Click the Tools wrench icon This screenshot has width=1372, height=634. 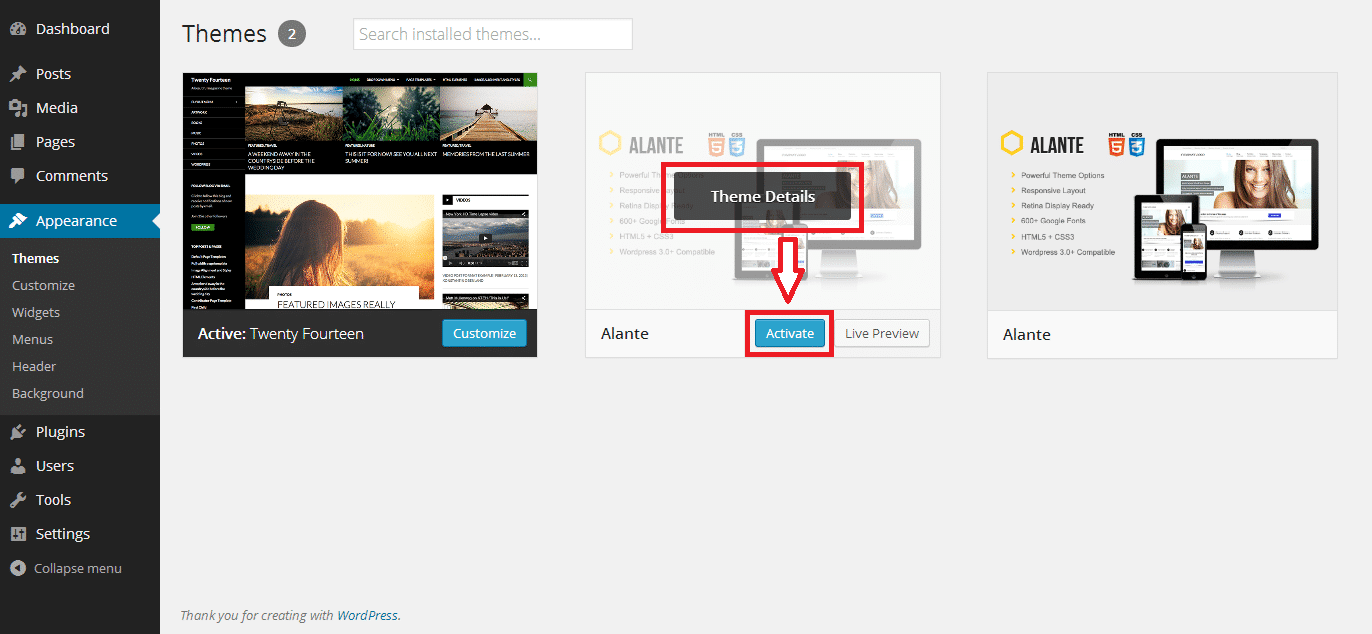click(18, 500)
